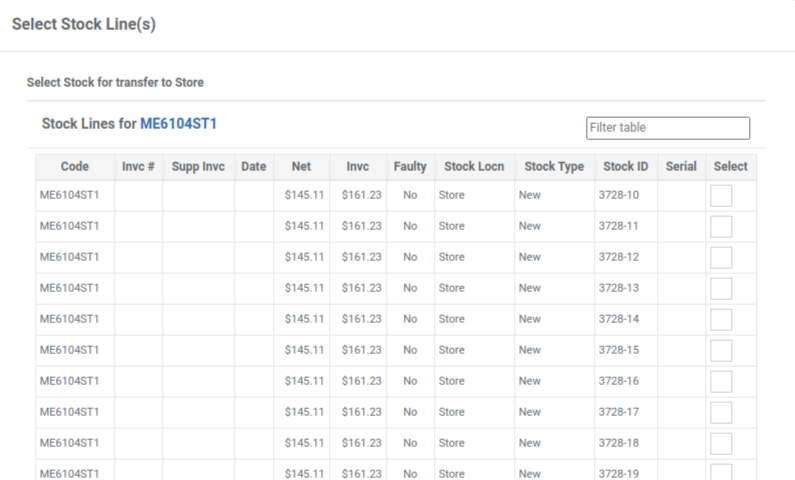Select stock line 3728-13 checkbox
The width and height of the screenshot is (795, 480).
click(720, 288)
